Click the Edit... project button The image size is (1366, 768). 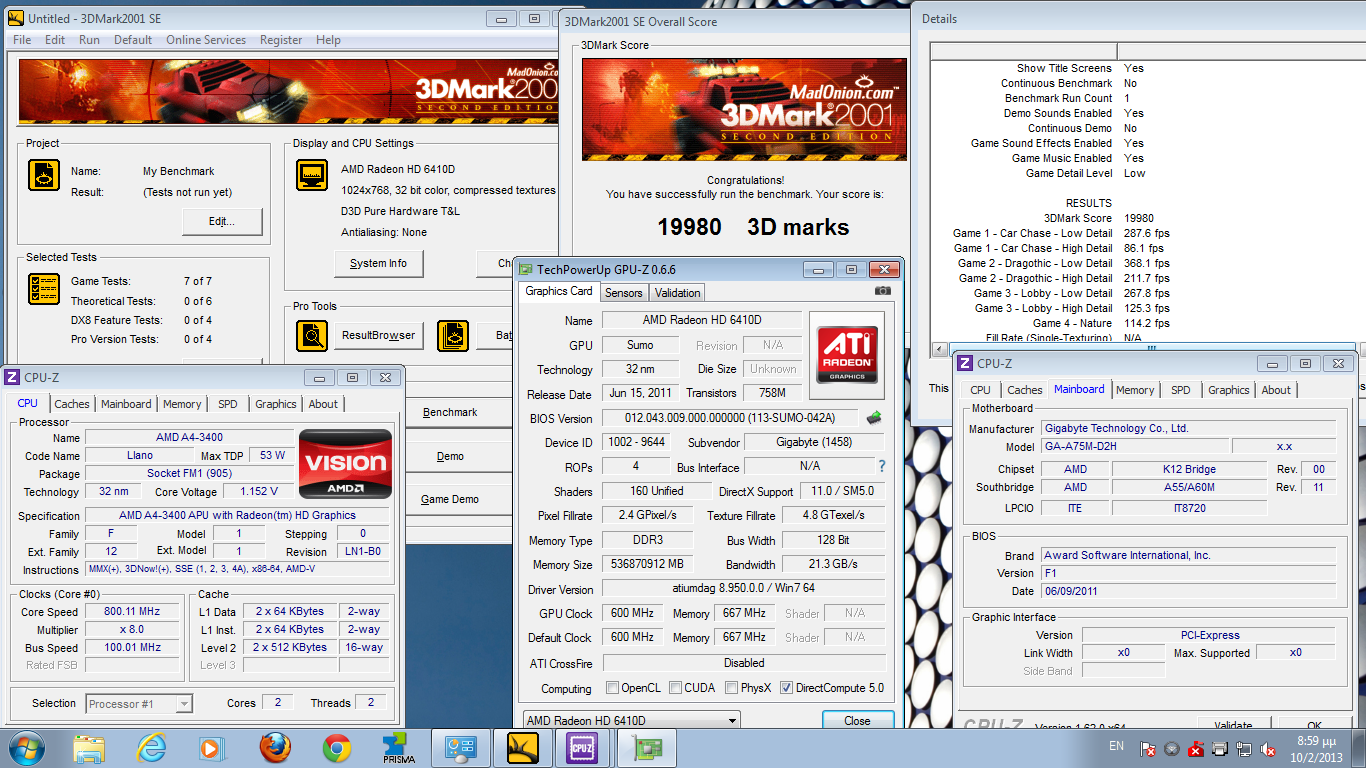click(222, 221)
